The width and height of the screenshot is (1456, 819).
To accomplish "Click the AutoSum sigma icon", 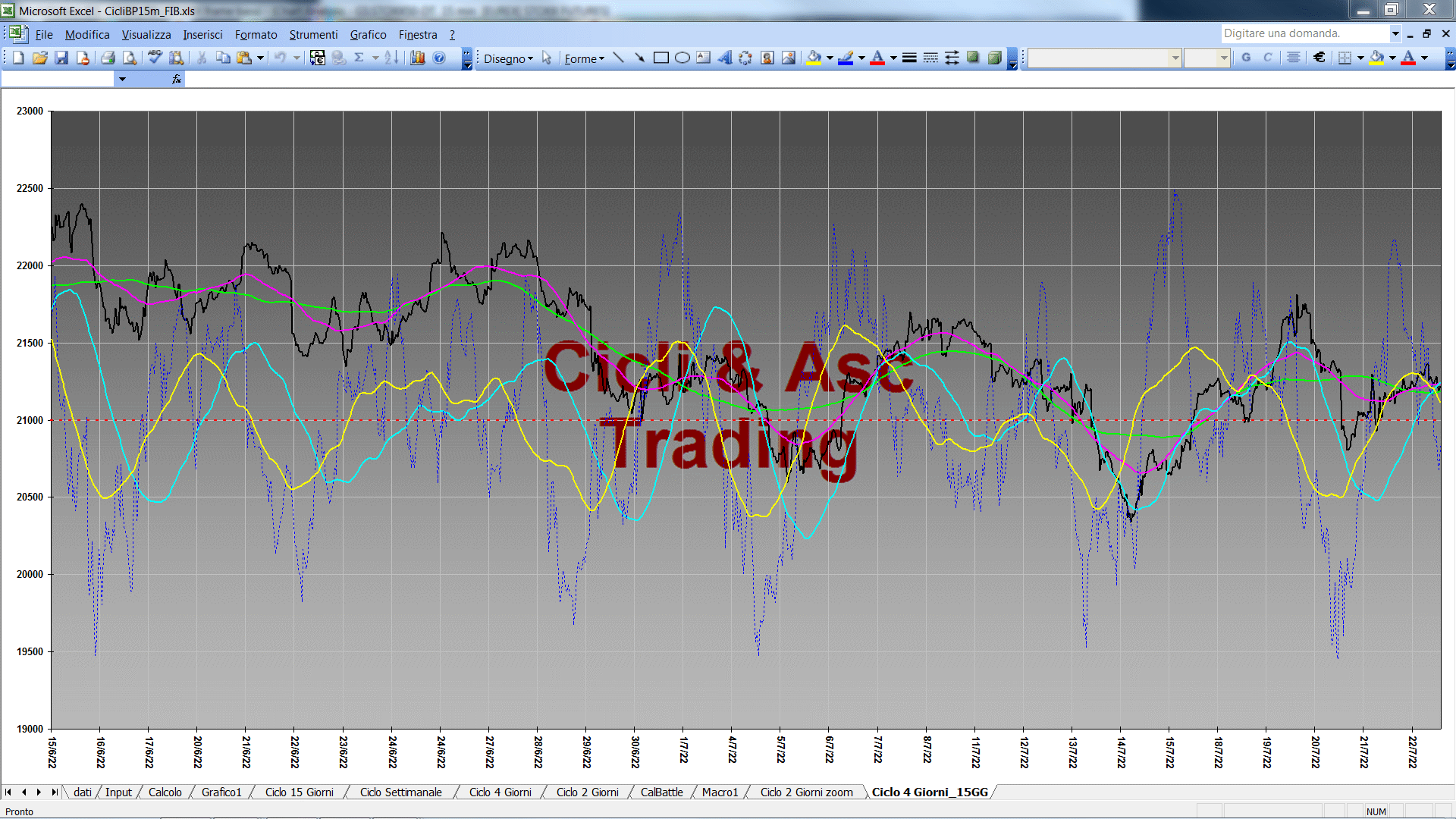I will pyautogui.click(x=359, y=58).
